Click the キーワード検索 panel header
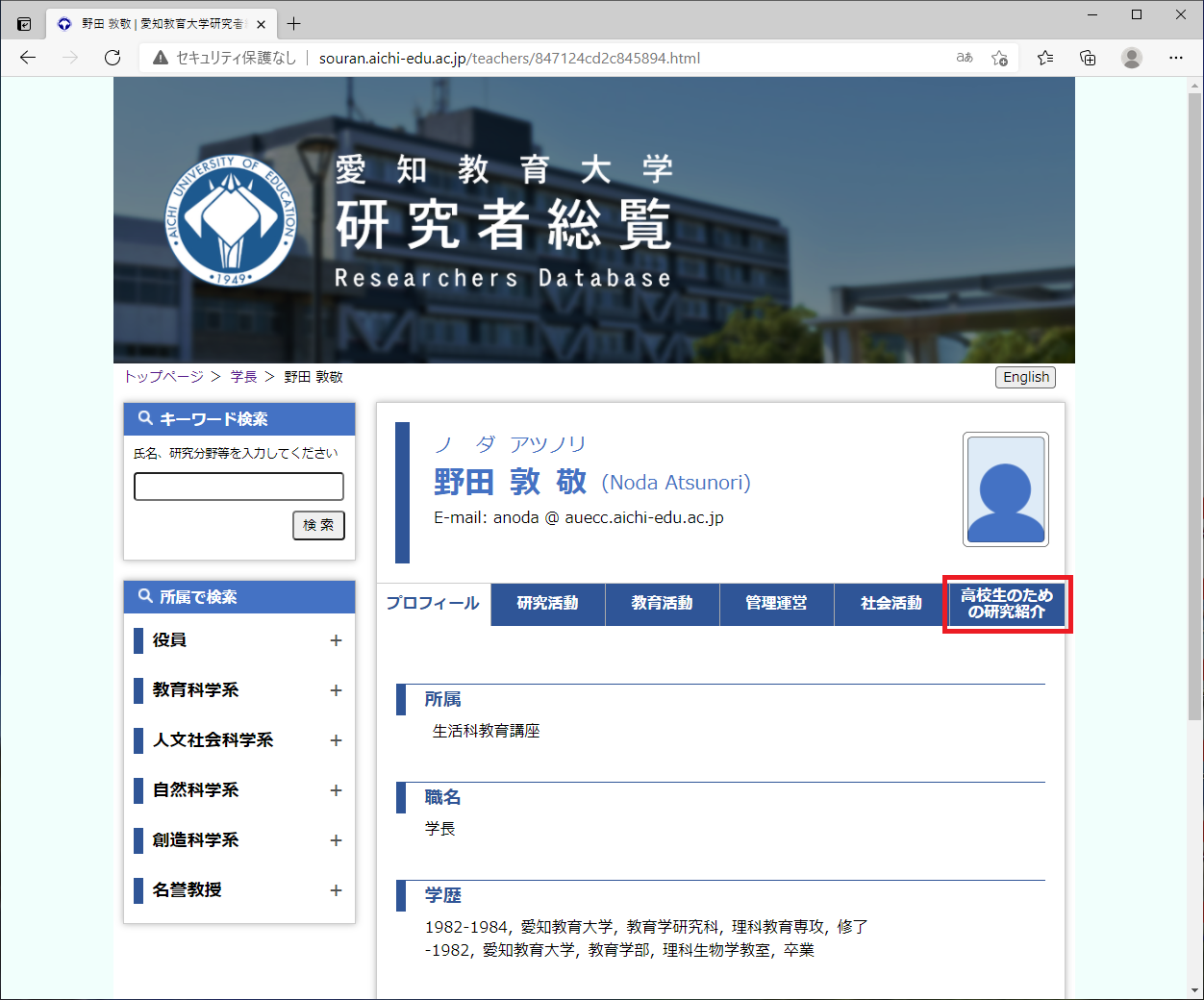Image resolution: width=1204 pixels, height=1000 pixels. (239, 419)
